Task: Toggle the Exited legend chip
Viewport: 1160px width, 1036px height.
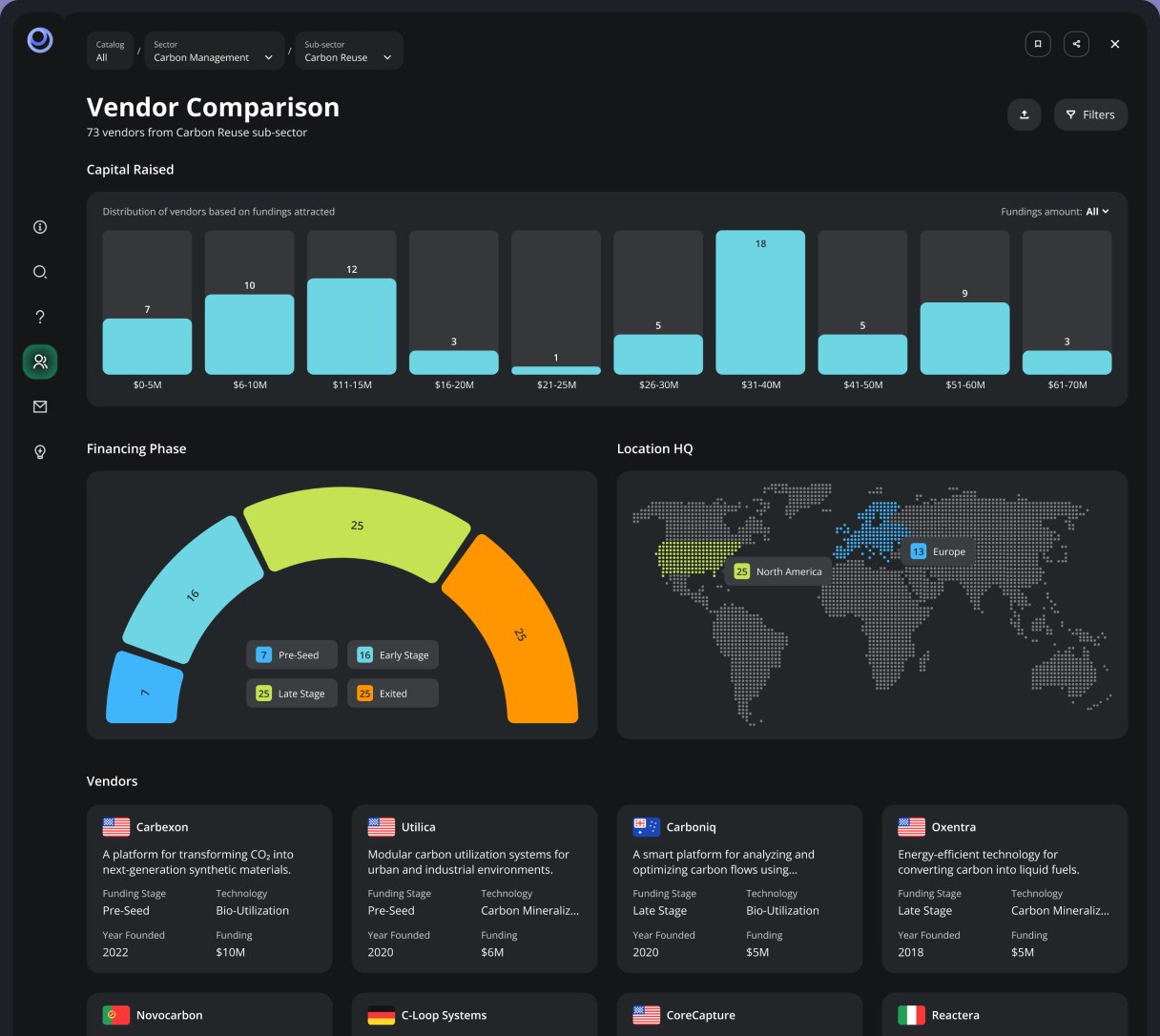Action: click(393, 694)
